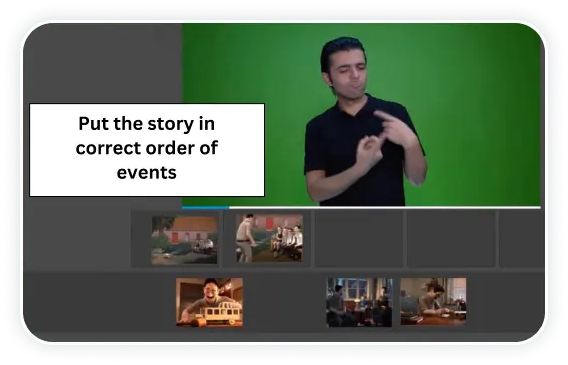Choose the thumbnail of people in the dark room
This screenshot has width=568, height=365.
pos(359,302)
